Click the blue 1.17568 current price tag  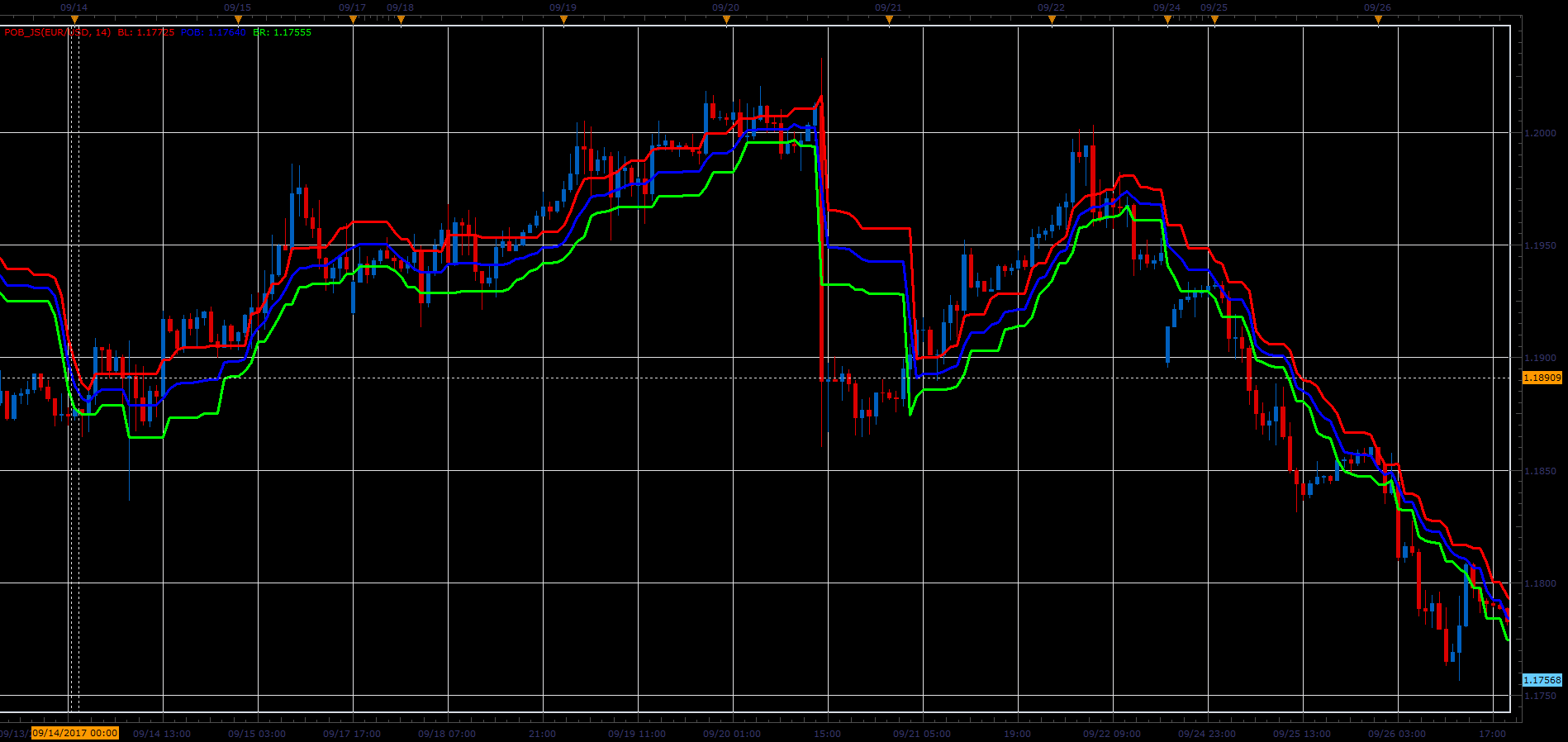[1542, 680]
